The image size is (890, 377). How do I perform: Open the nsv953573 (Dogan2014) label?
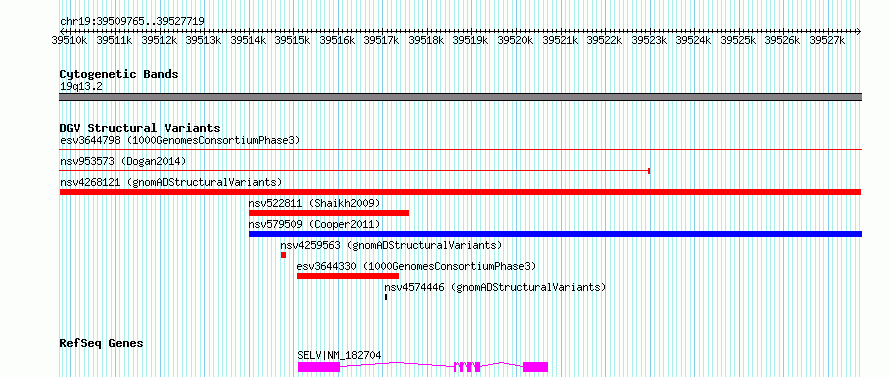(123, 161)
